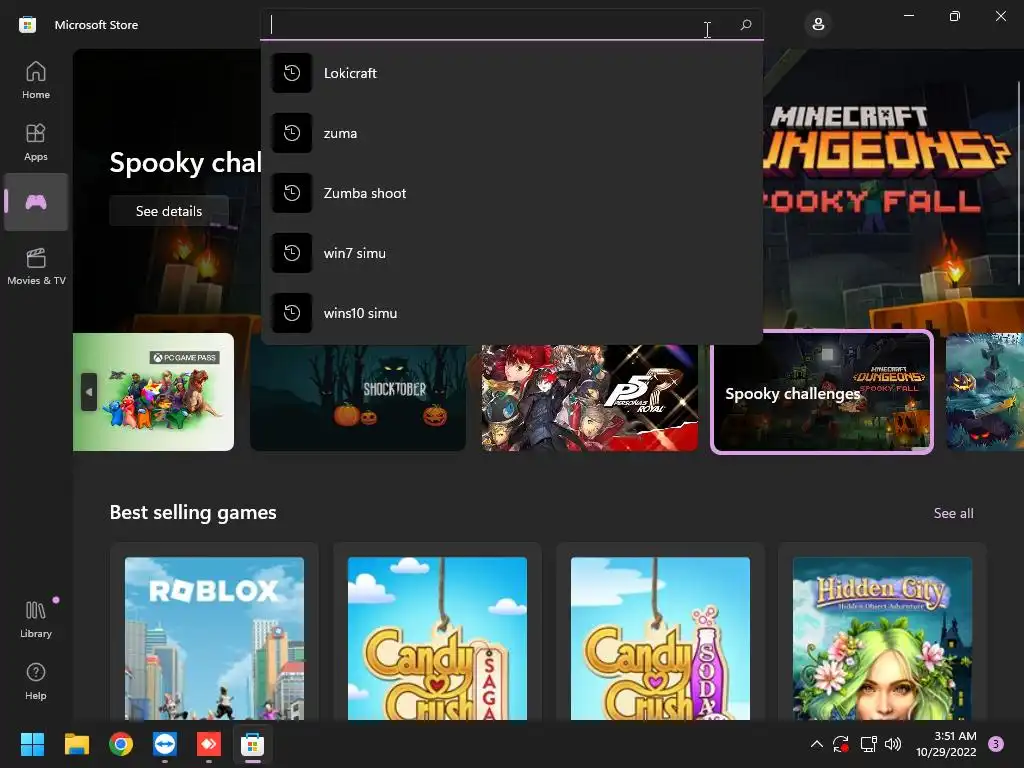
Task: Open PC Game Pass carousel thumbnail
Action: pos(153,392)
